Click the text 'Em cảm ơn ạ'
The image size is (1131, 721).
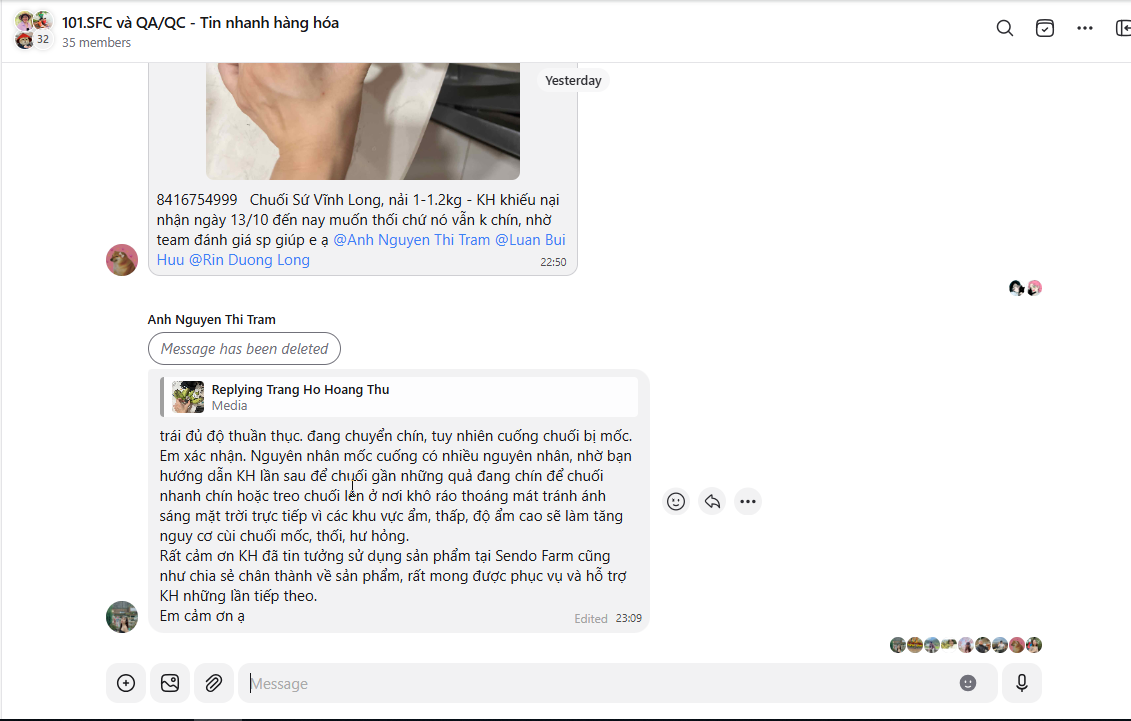click(x=202, y=616)
